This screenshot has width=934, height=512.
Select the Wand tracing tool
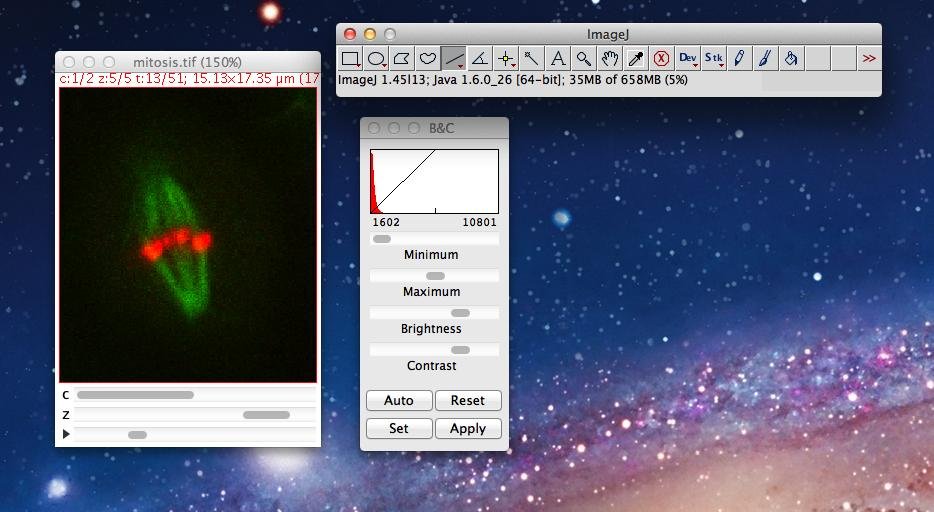click(532, 59)
